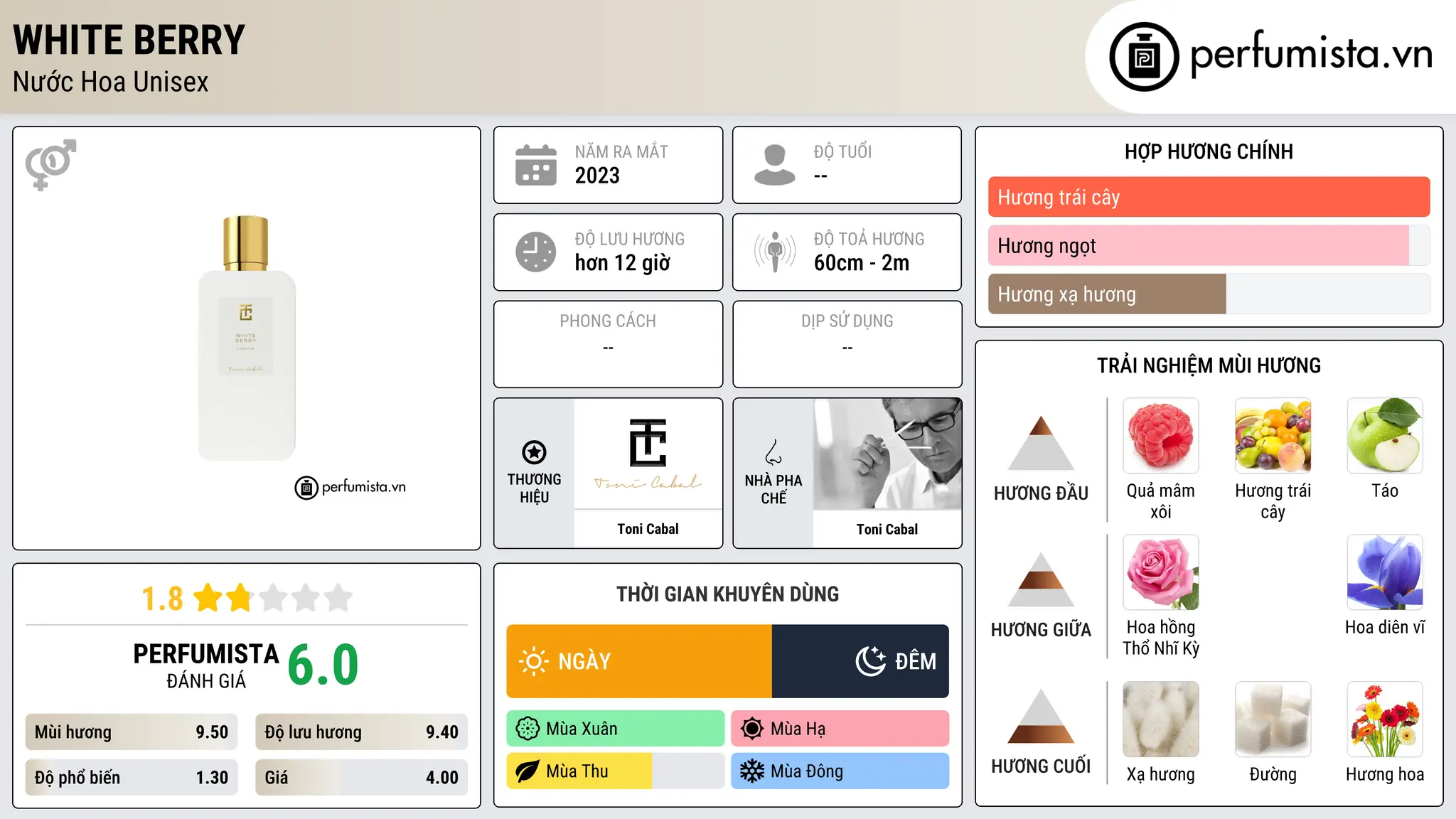This screenshot has width=1456, height=819.
Task: Click the White Berry perfume bottle image
Action: pyautogui.click(x=246, y=338)
